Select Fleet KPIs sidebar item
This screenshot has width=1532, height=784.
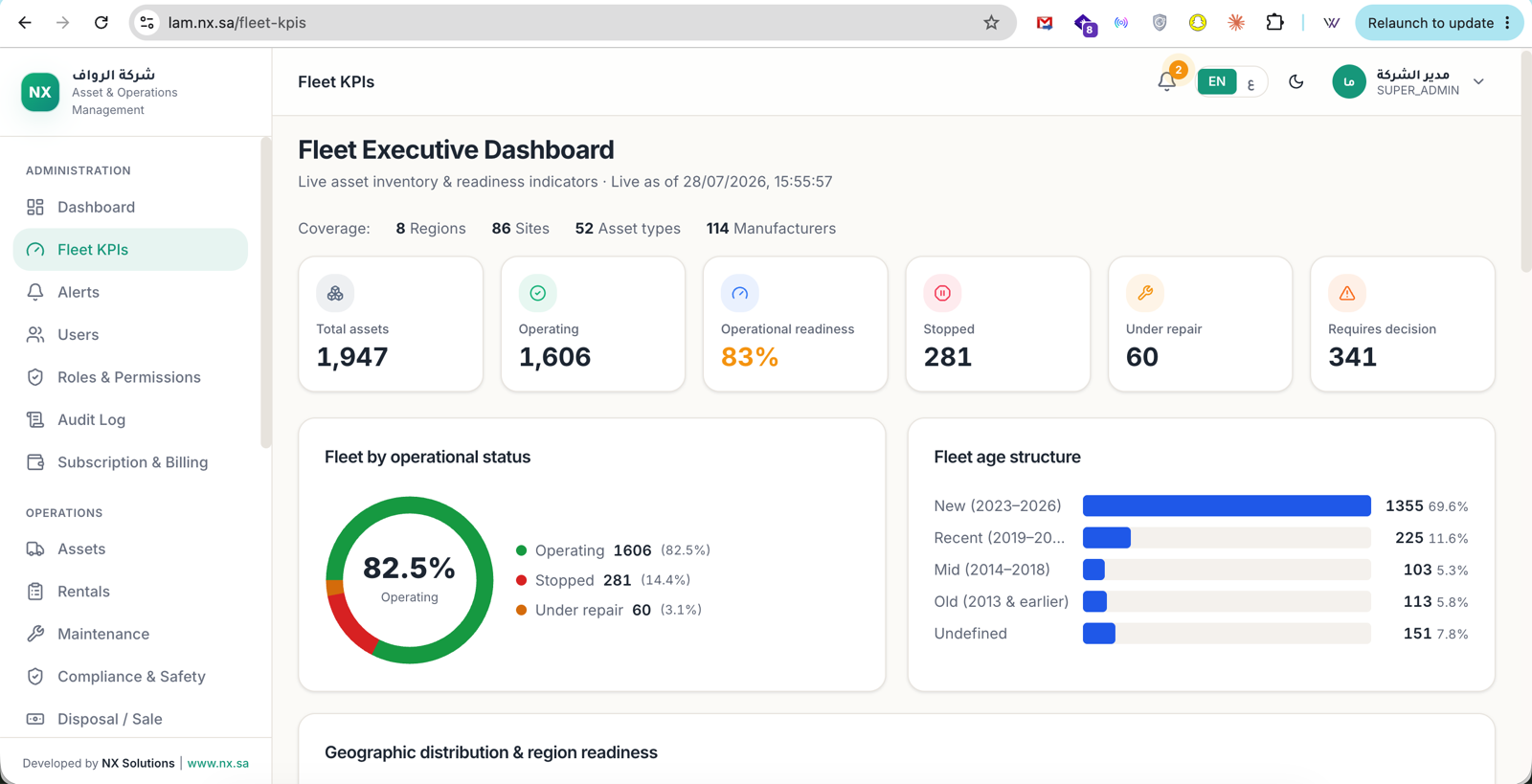[x=130, y=250]
